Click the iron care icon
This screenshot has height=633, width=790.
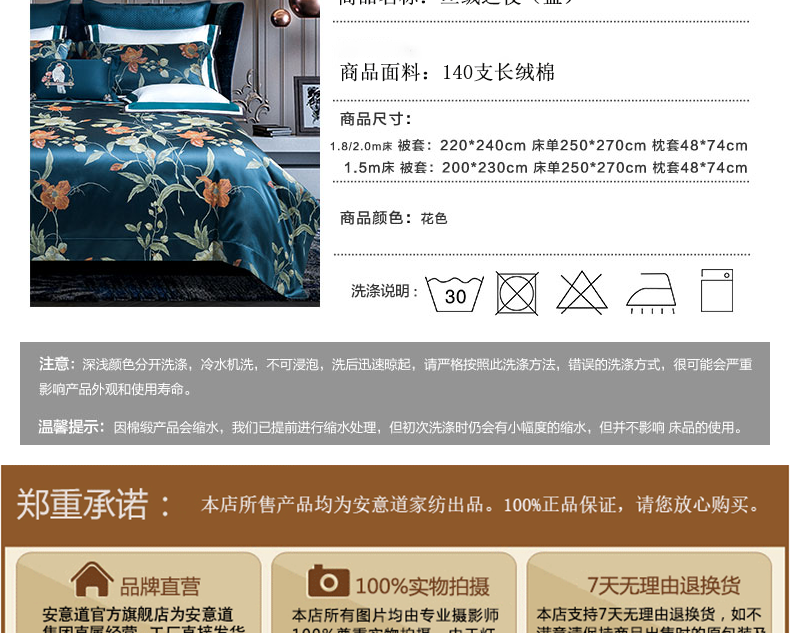(x=651, y=293)
